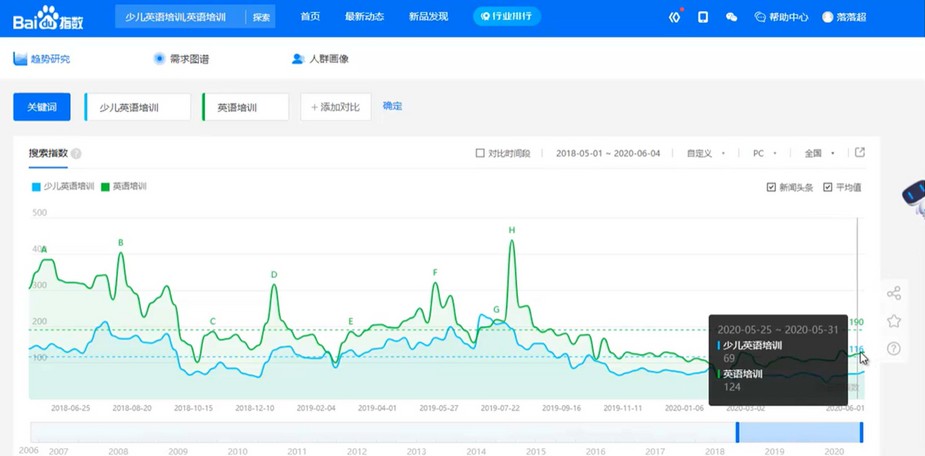Click news marker F on chart
This screenshot has height=456, width=925.
435,273
